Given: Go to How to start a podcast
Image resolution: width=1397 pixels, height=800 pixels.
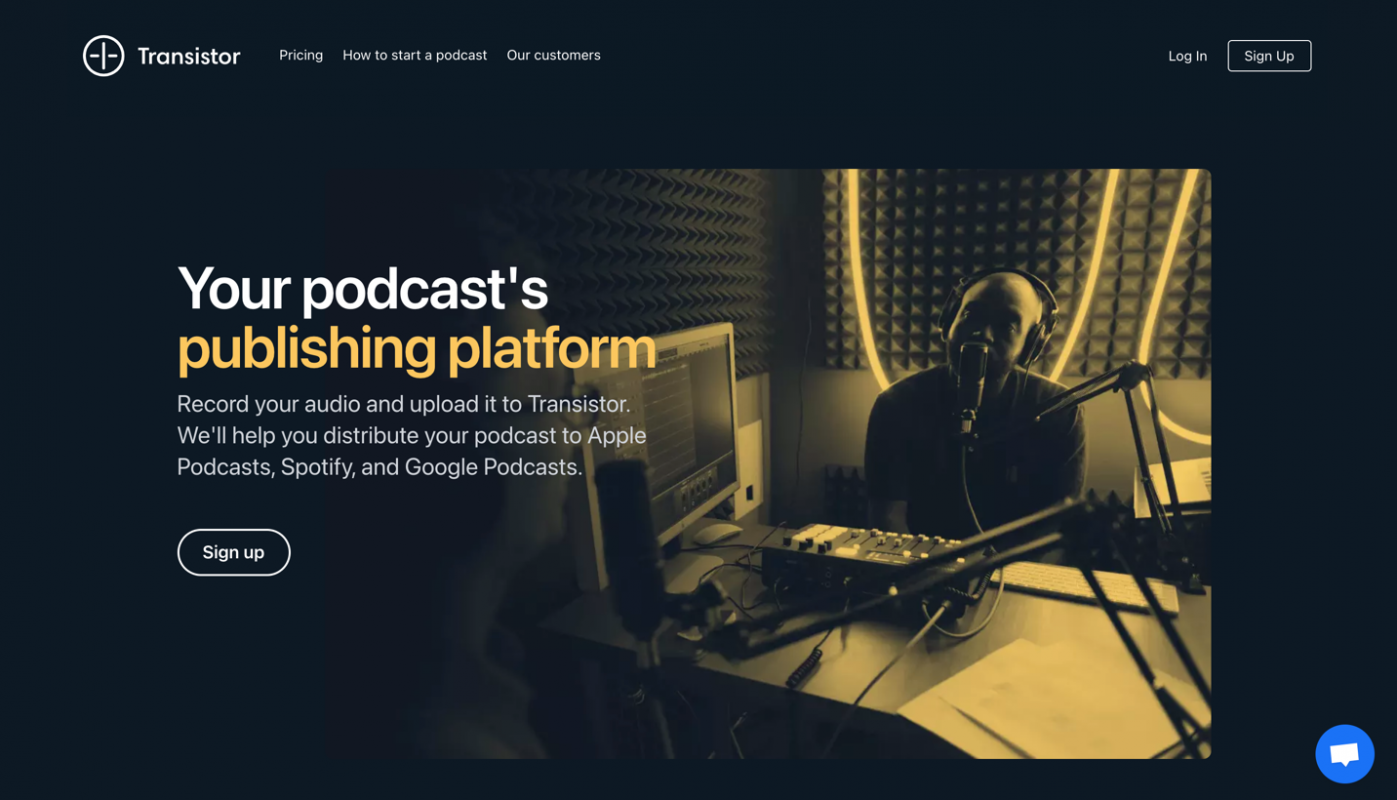Looking at the screenshot, I should pos(415,55).
